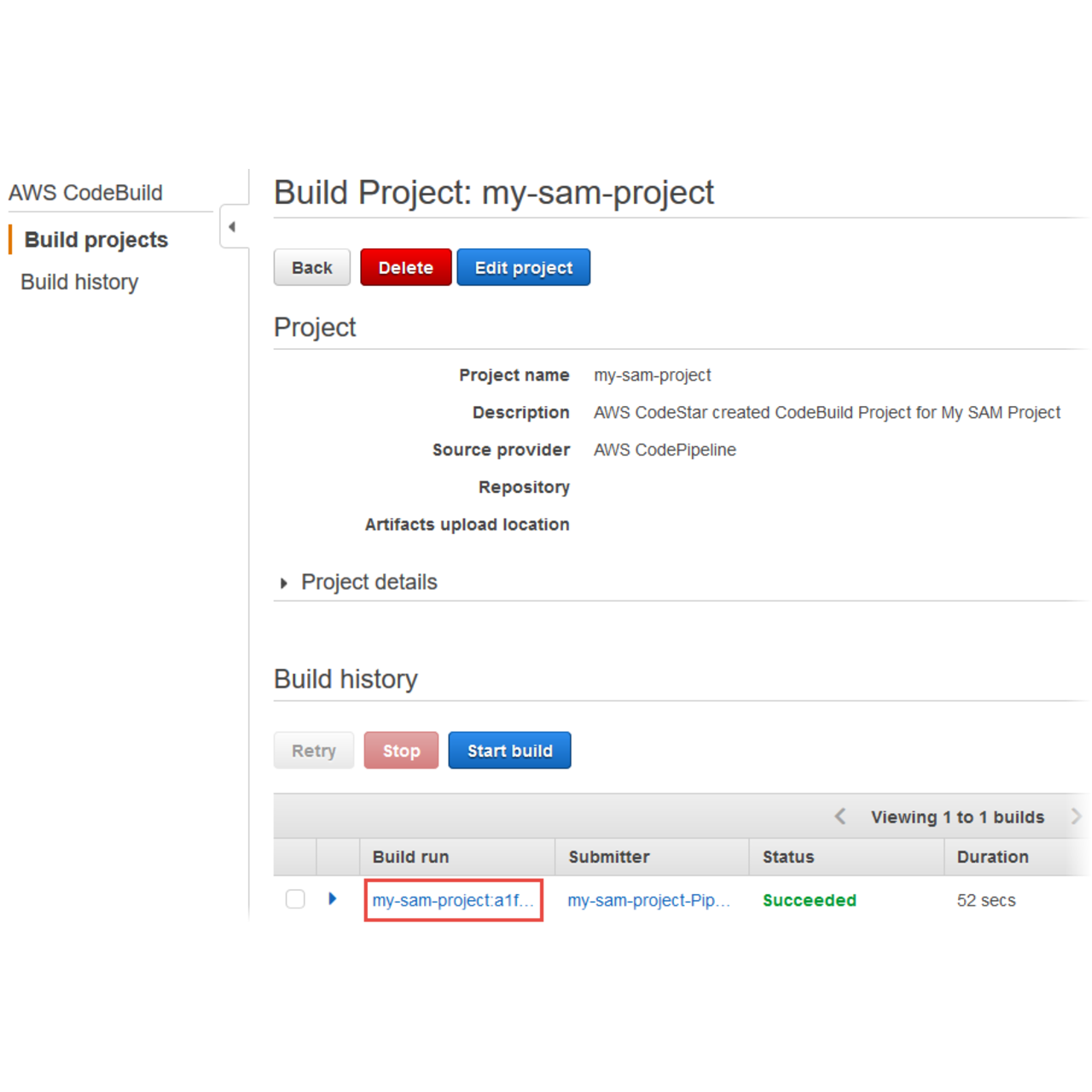Select Build projects in the sidebar

(x=96, y=240)
